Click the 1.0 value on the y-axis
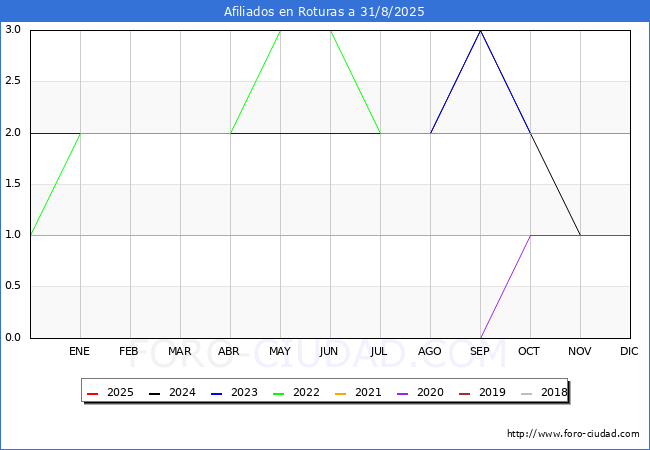This screenshot has height=450, width=650. click(x=13, y=235)
